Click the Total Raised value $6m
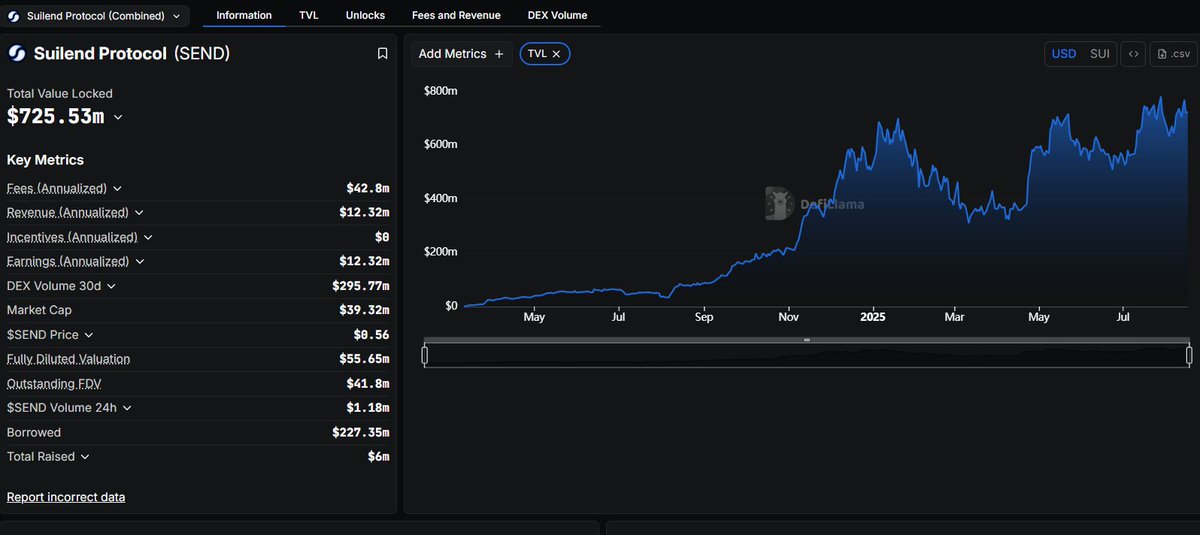This screenshot has height=535, width=1200. coord(378,457)
